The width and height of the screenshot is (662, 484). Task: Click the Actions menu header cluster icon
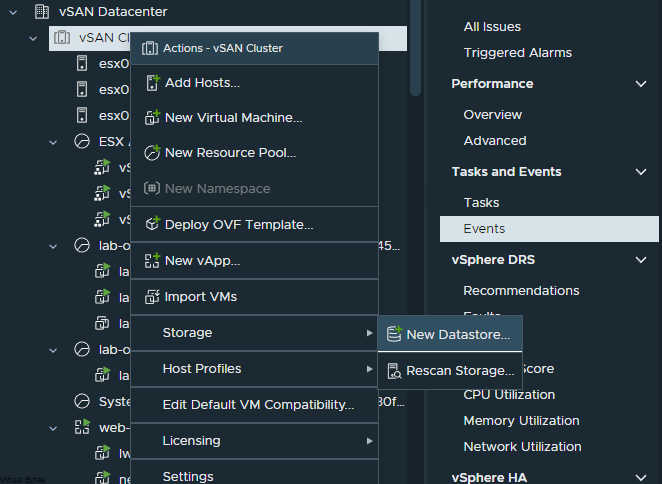[150, 48]
